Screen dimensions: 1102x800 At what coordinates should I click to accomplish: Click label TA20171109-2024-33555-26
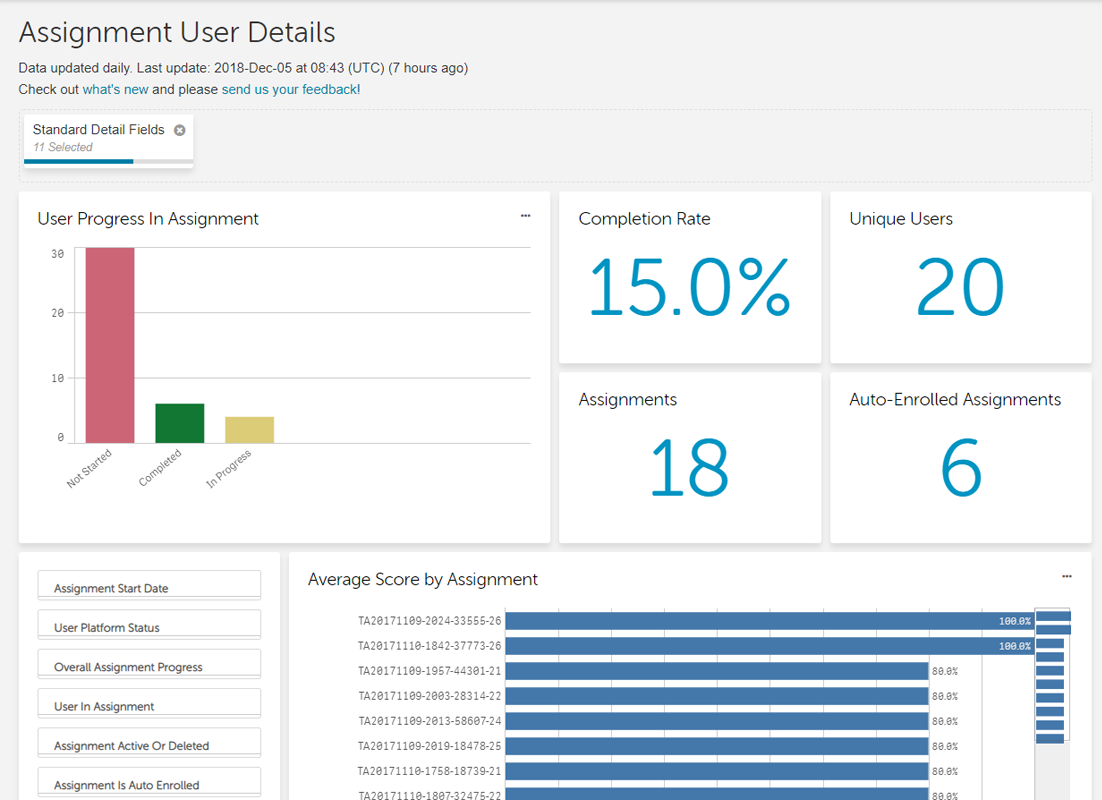(x=429, y=621)
